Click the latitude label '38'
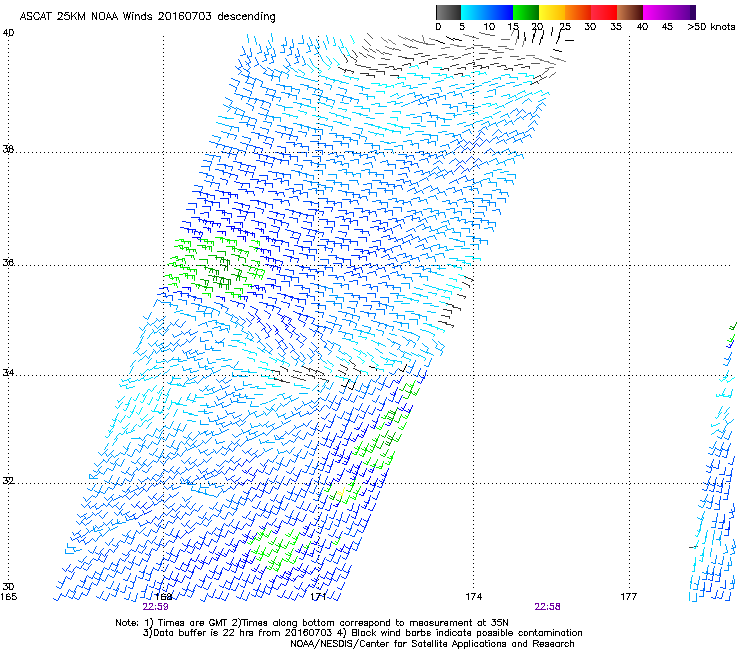Screen dimensions: 740x650 [8, 149]
